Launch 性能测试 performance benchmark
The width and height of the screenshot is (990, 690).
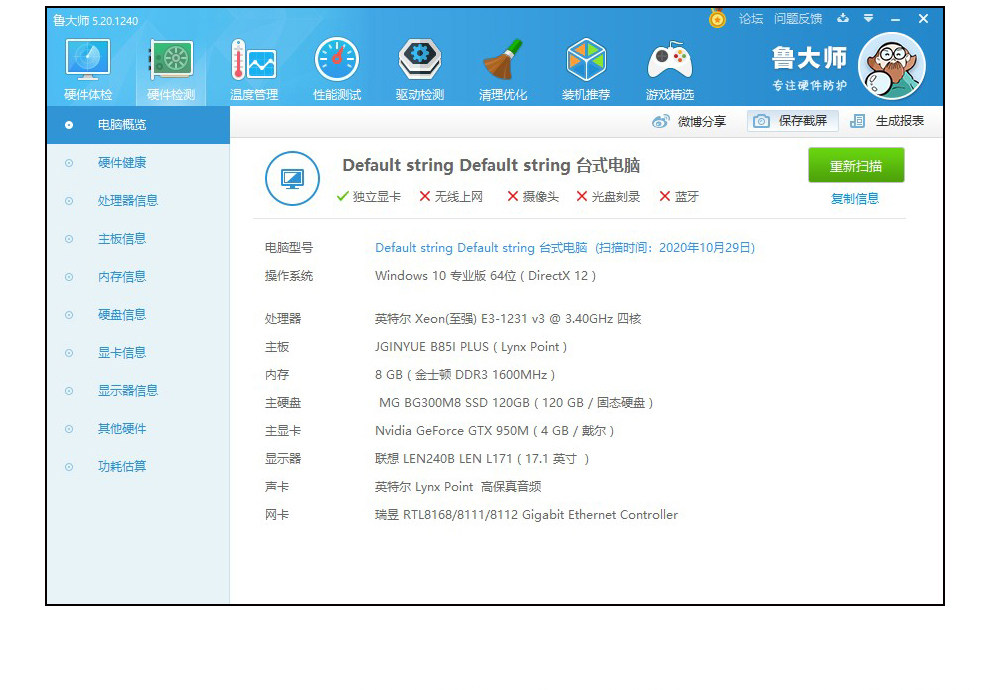click(x=337, y=69)
